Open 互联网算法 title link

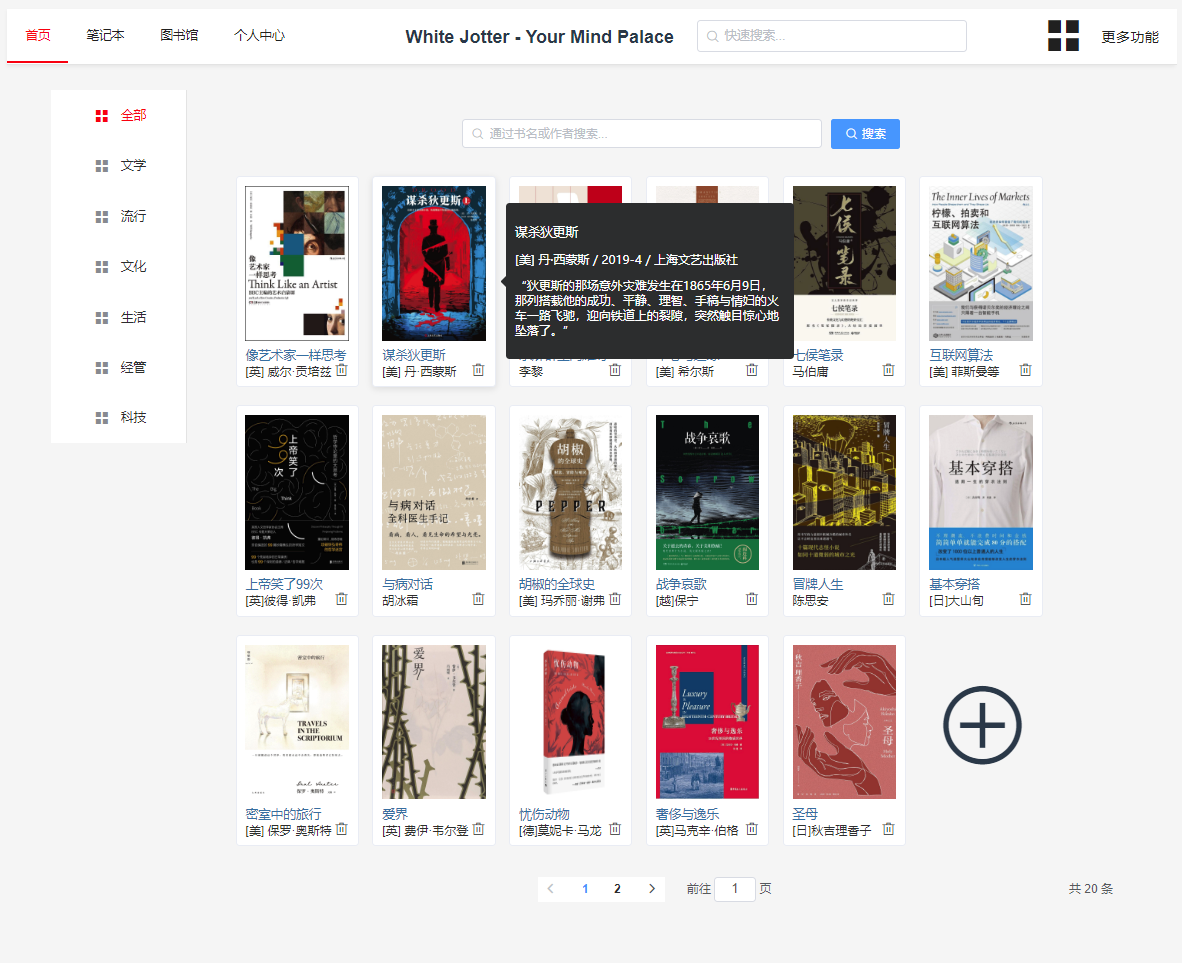(x=961, y=355)
